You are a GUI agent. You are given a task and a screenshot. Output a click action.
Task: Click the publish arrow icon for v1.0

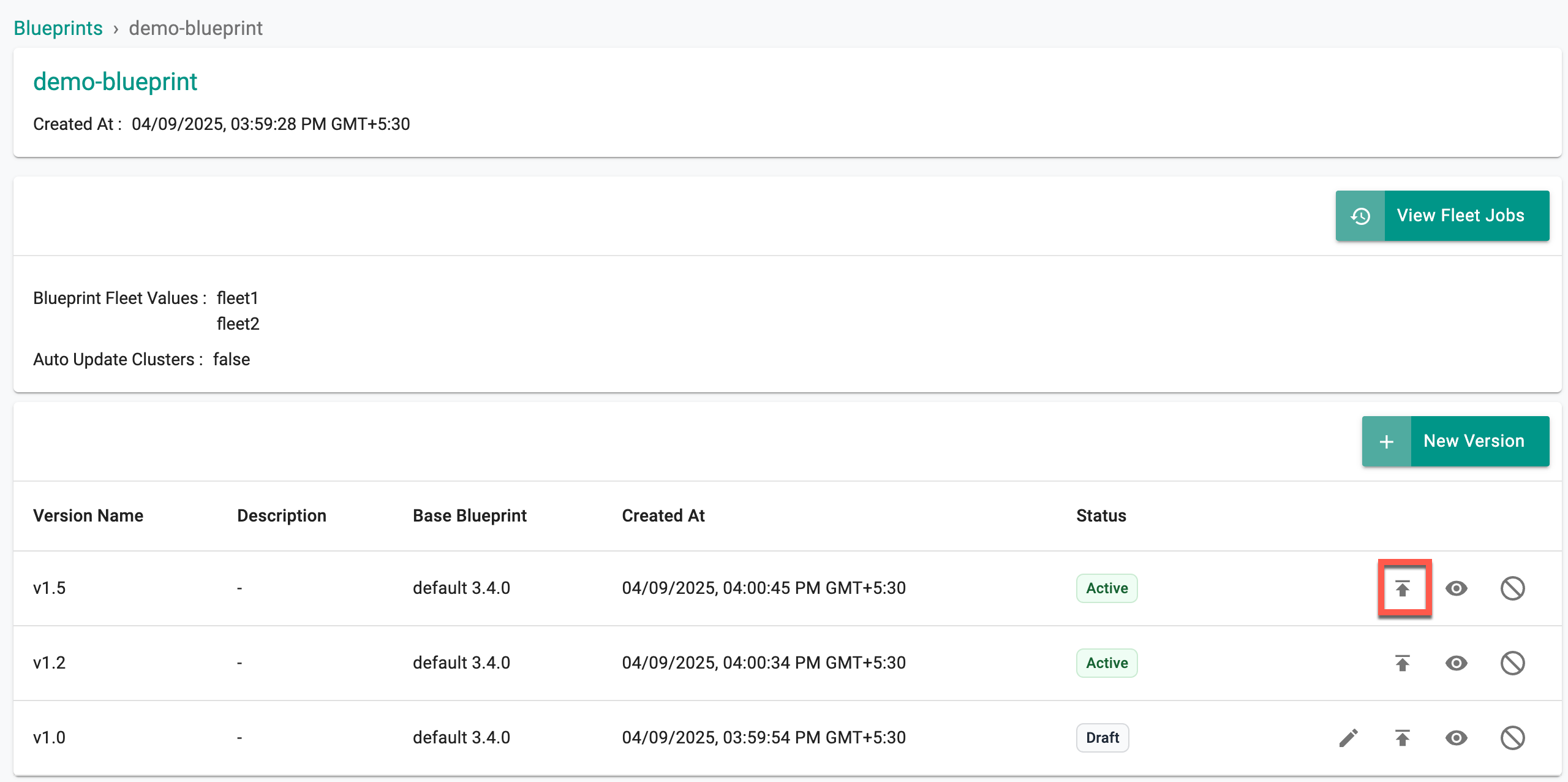(x=1403, y=738)
